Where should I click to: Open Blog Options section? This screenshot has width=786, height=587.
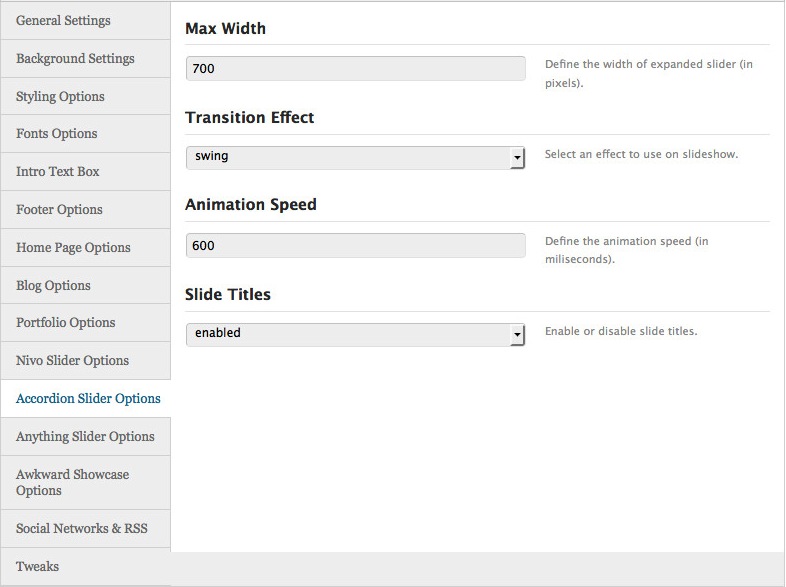[53, 286]
